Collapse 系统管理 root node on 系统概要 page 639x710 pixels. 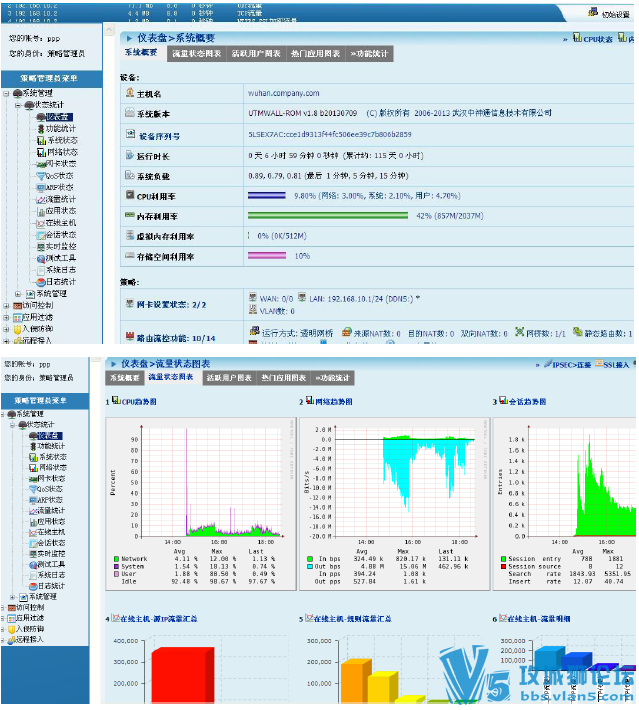6,94
